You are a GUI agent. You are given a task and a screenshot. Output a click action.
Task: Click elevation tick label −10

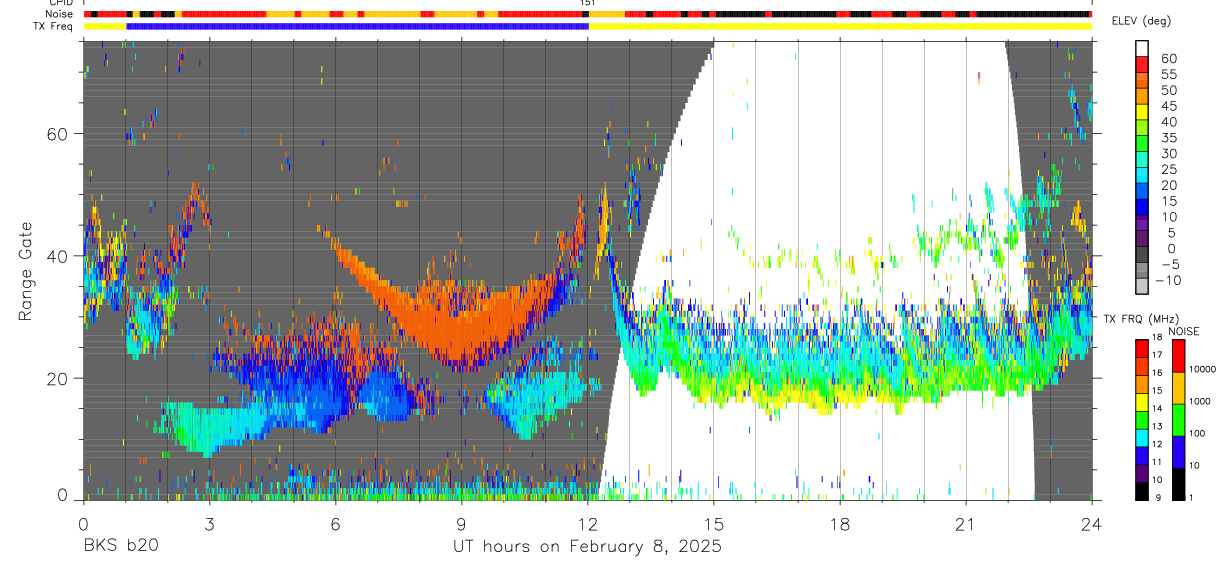coord(1168,281)
